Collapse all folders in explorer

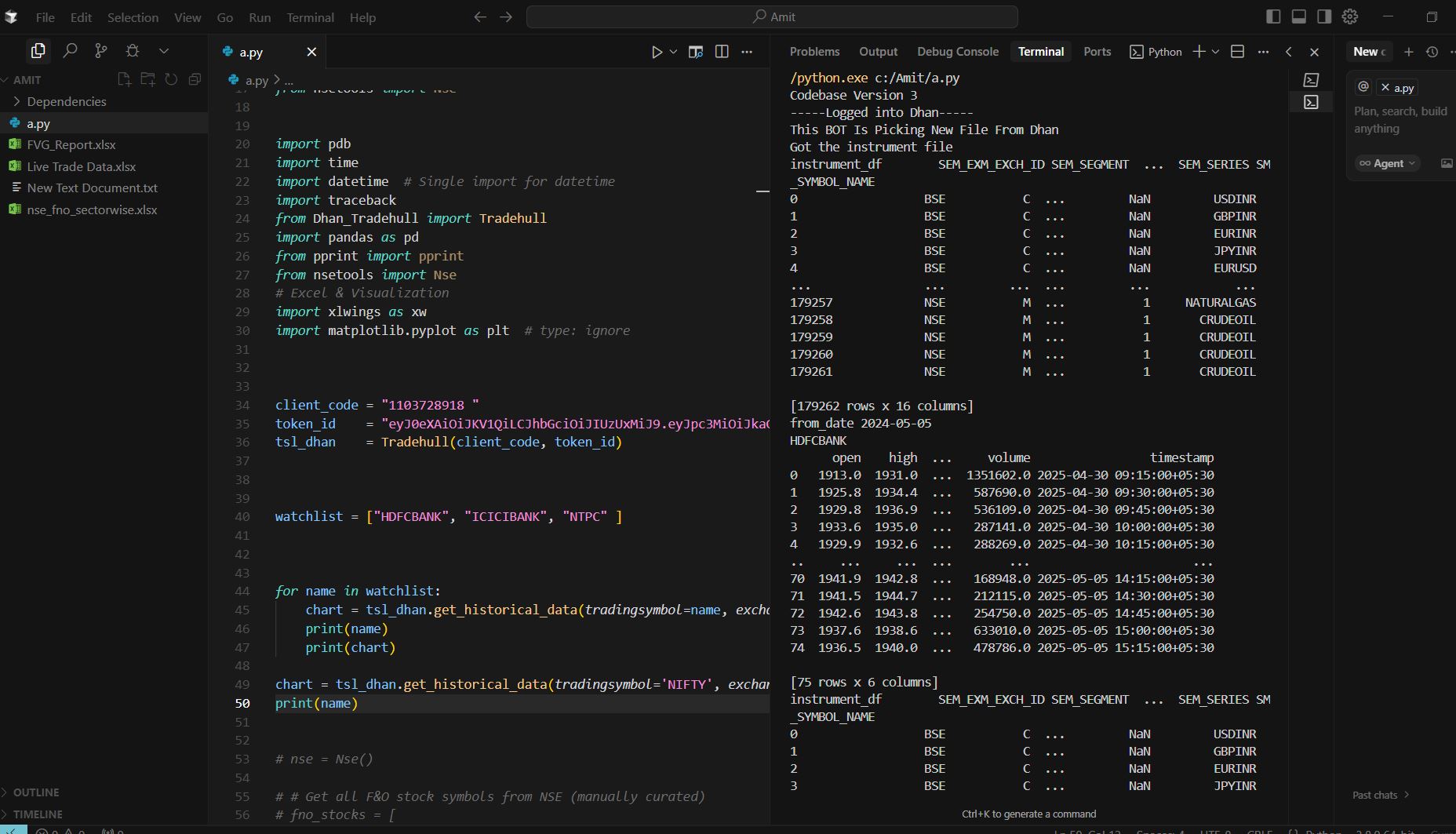pos(195,79)
